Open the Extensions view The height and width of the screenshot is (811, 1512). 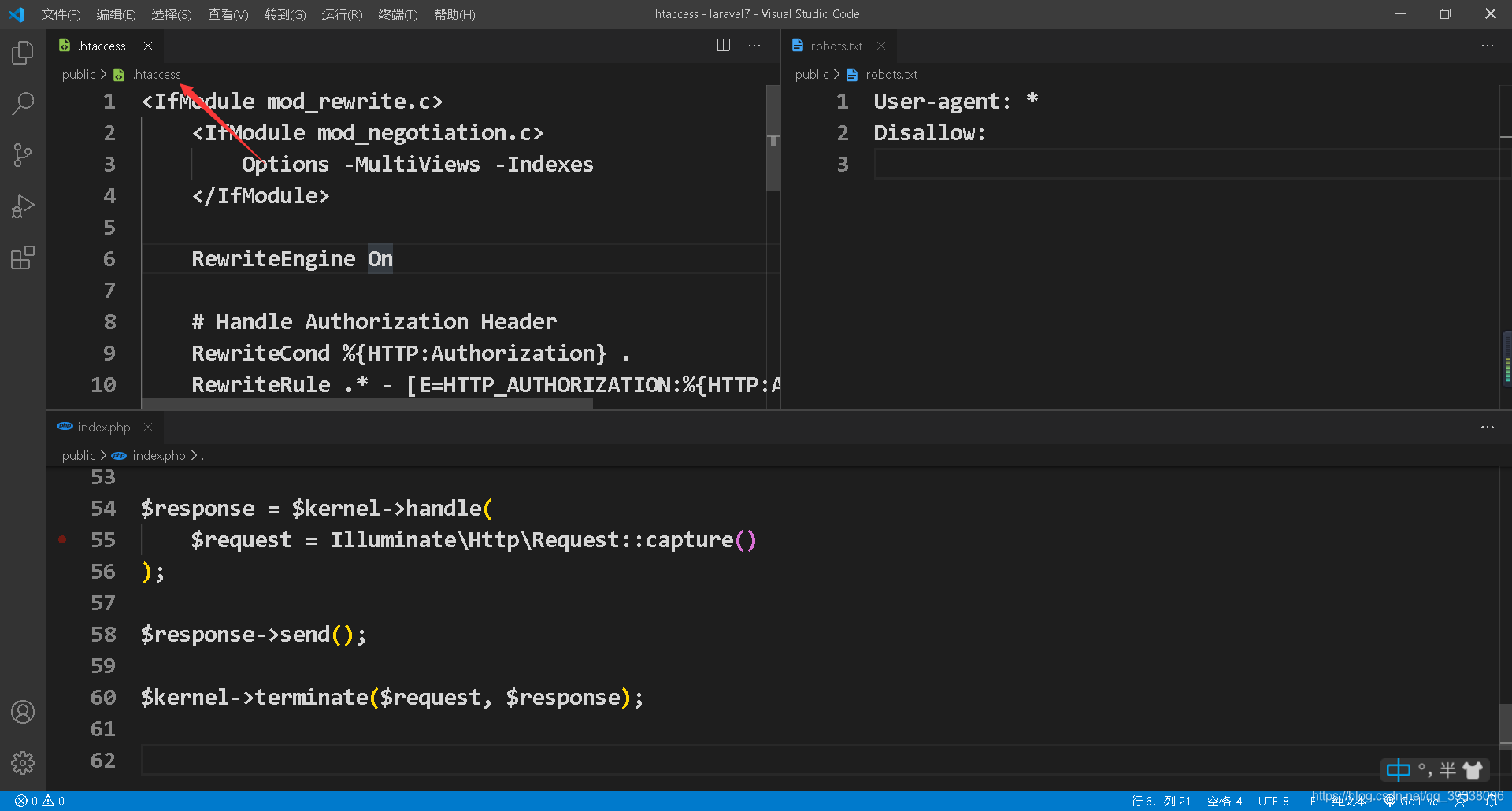(22, 257)
